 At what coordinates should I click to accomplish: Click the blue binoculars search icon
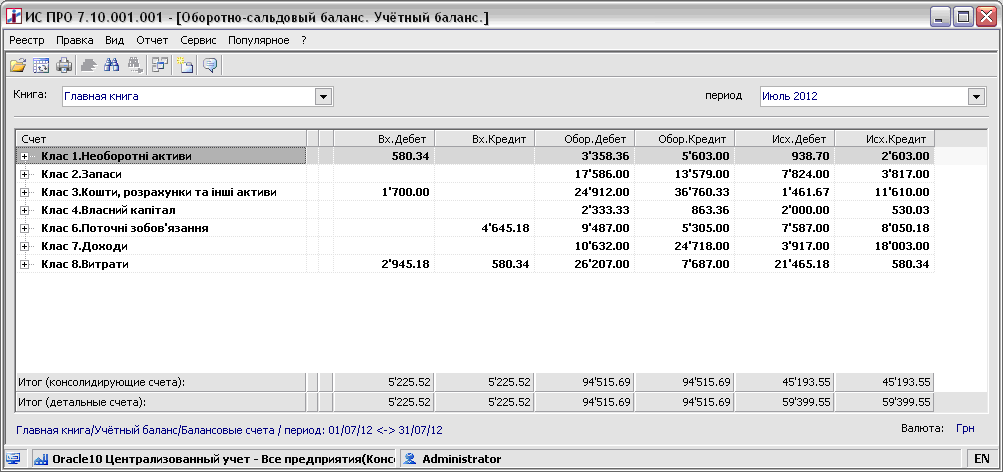pos(112,65)
